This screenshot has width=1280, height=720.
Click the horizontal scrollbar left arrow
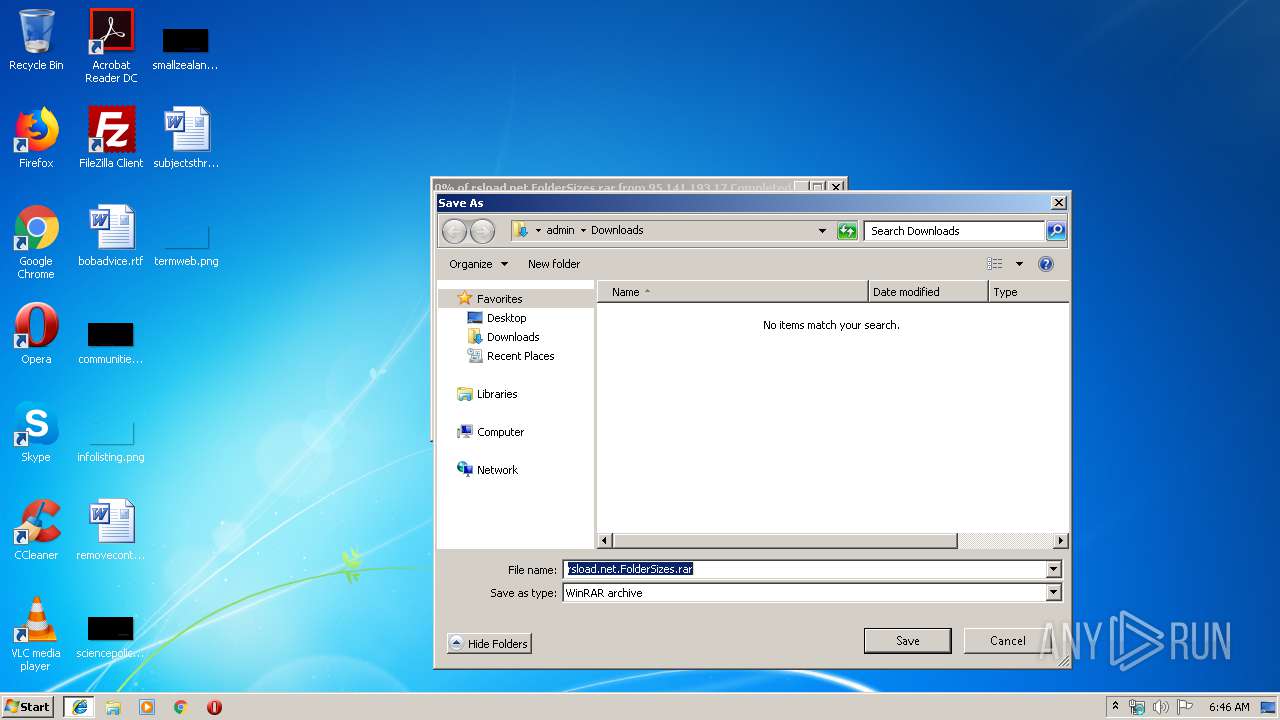pyautogui.click(x=605, y=541)
